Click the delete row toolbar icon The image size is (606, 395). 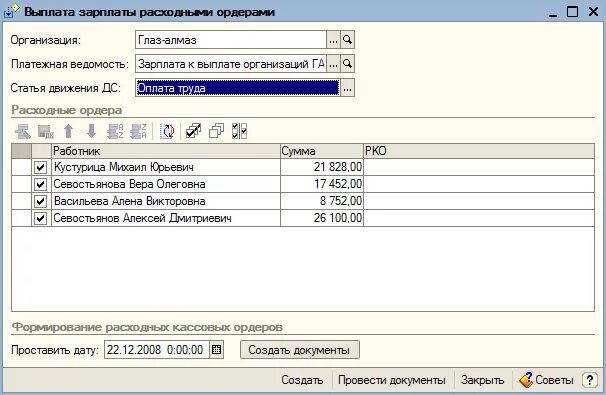pyautogui.click(x=46, y=131)
